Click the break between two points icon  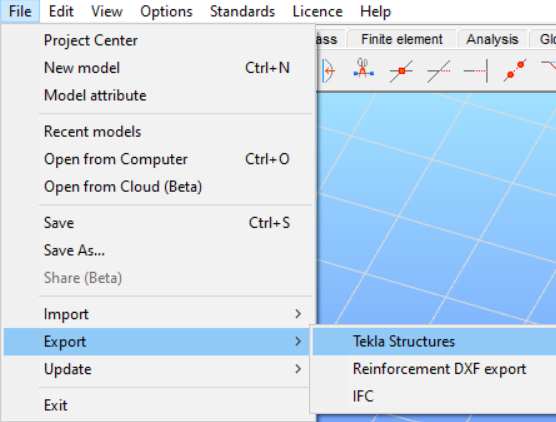coord(515,70)
